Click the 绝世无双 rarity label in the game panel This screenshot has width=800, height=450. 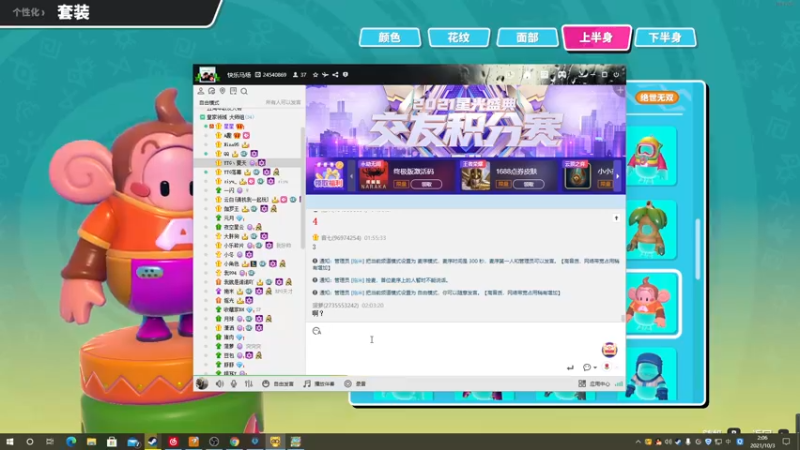click(x=657, y=97)
